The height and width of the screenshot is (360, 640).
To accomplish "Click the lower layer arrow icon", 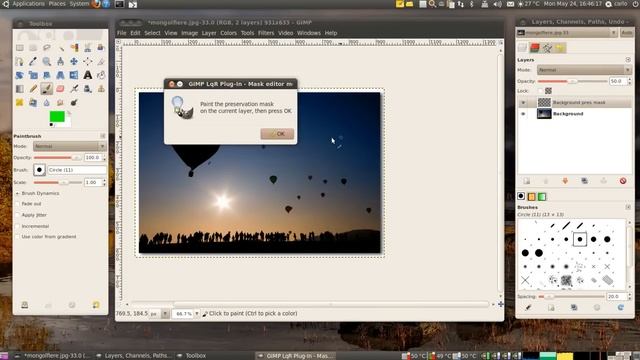I will (x=565, y=181).
